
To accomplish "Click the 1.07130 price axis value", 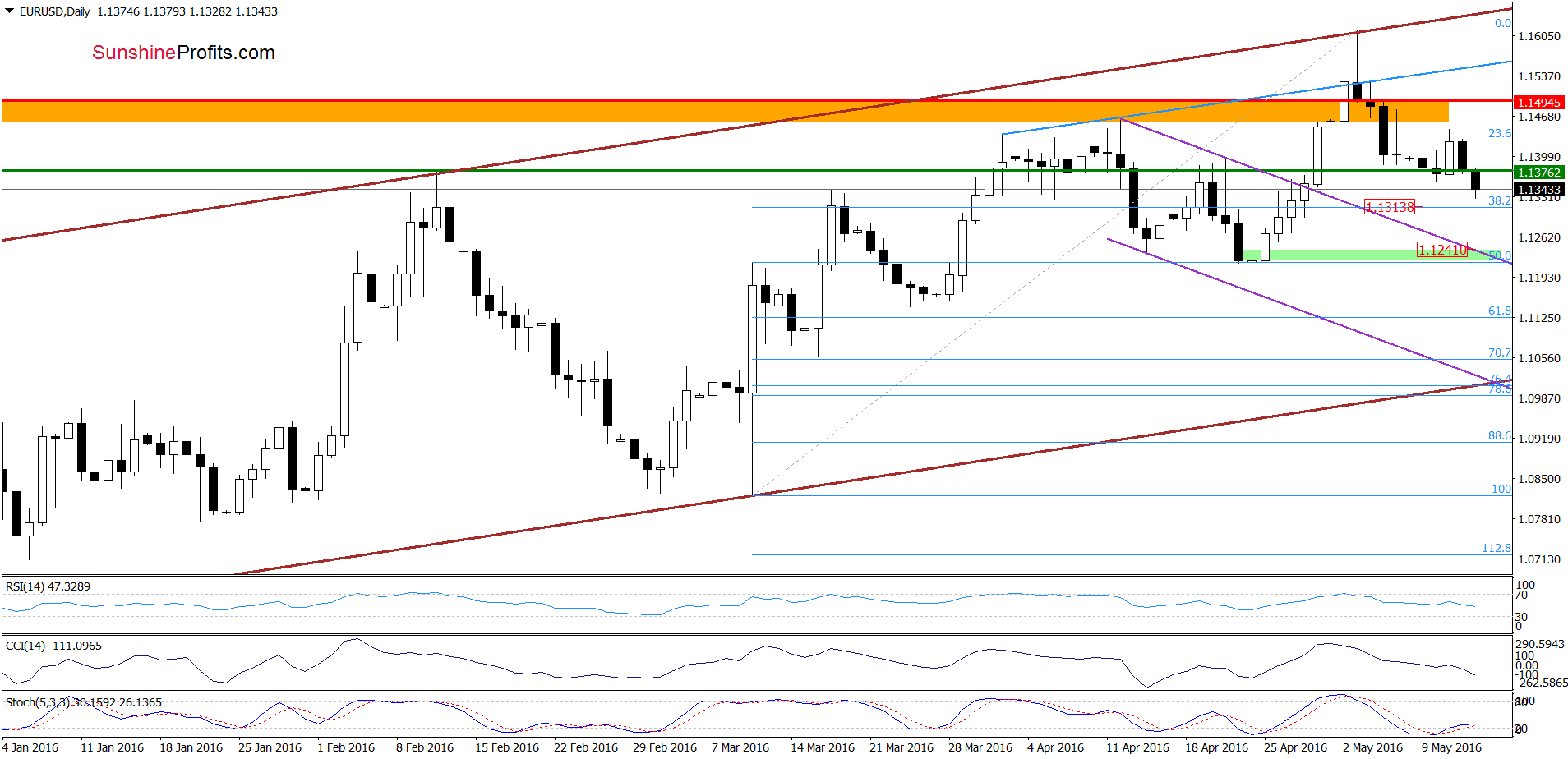I will (x=1538, y=559).
